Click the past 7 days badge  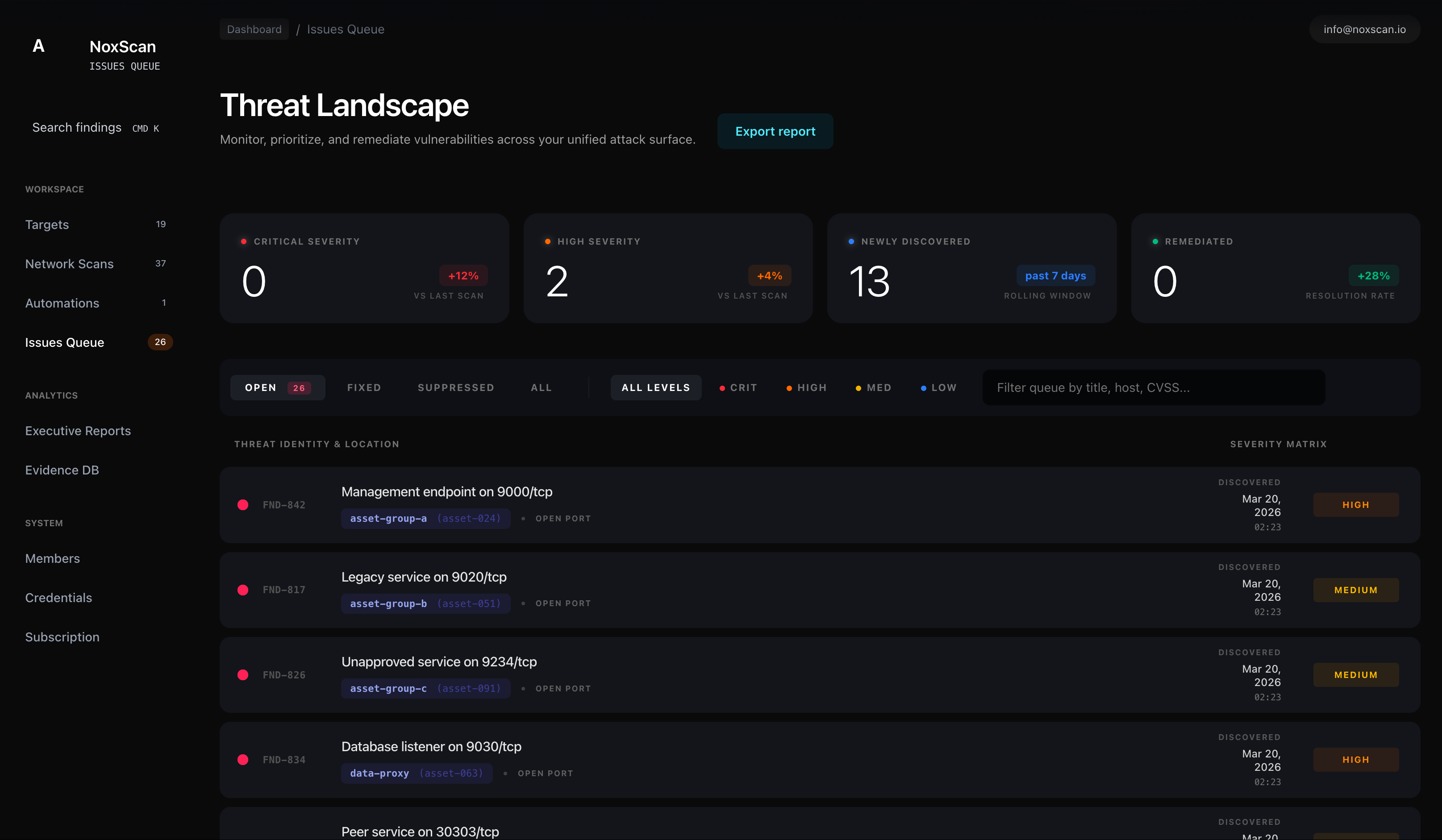1055,276
